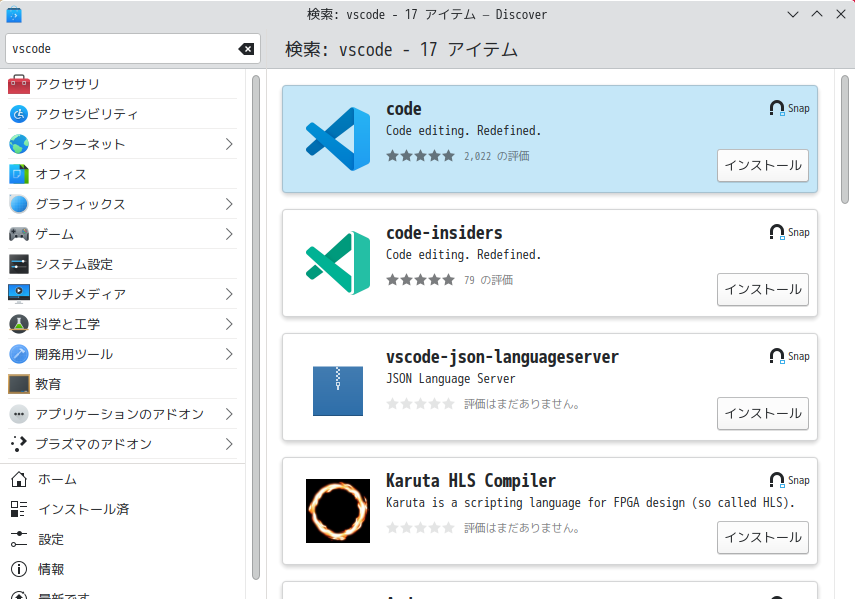Image resolution: width=855 pixels, height=599 pixels.
Task: Open the code app title
Action: click(x=404, y=109)
